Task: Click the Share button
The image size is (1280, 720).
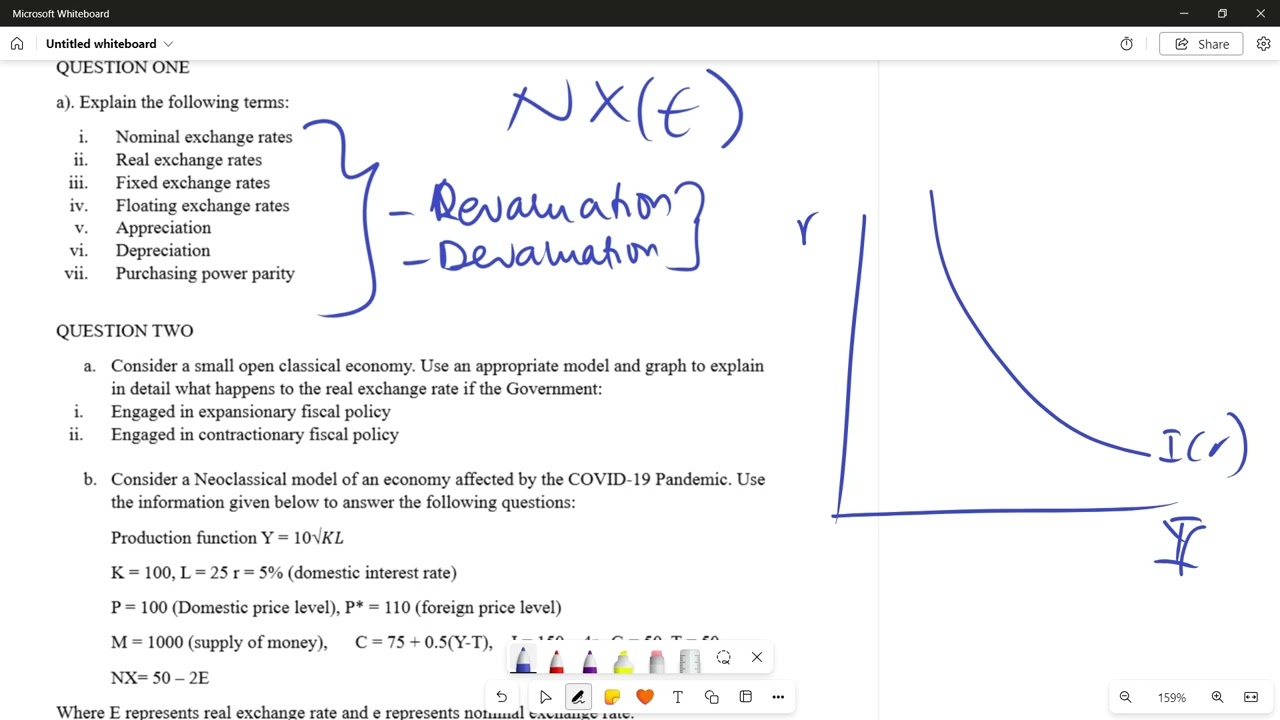Action: point(1201,44)
